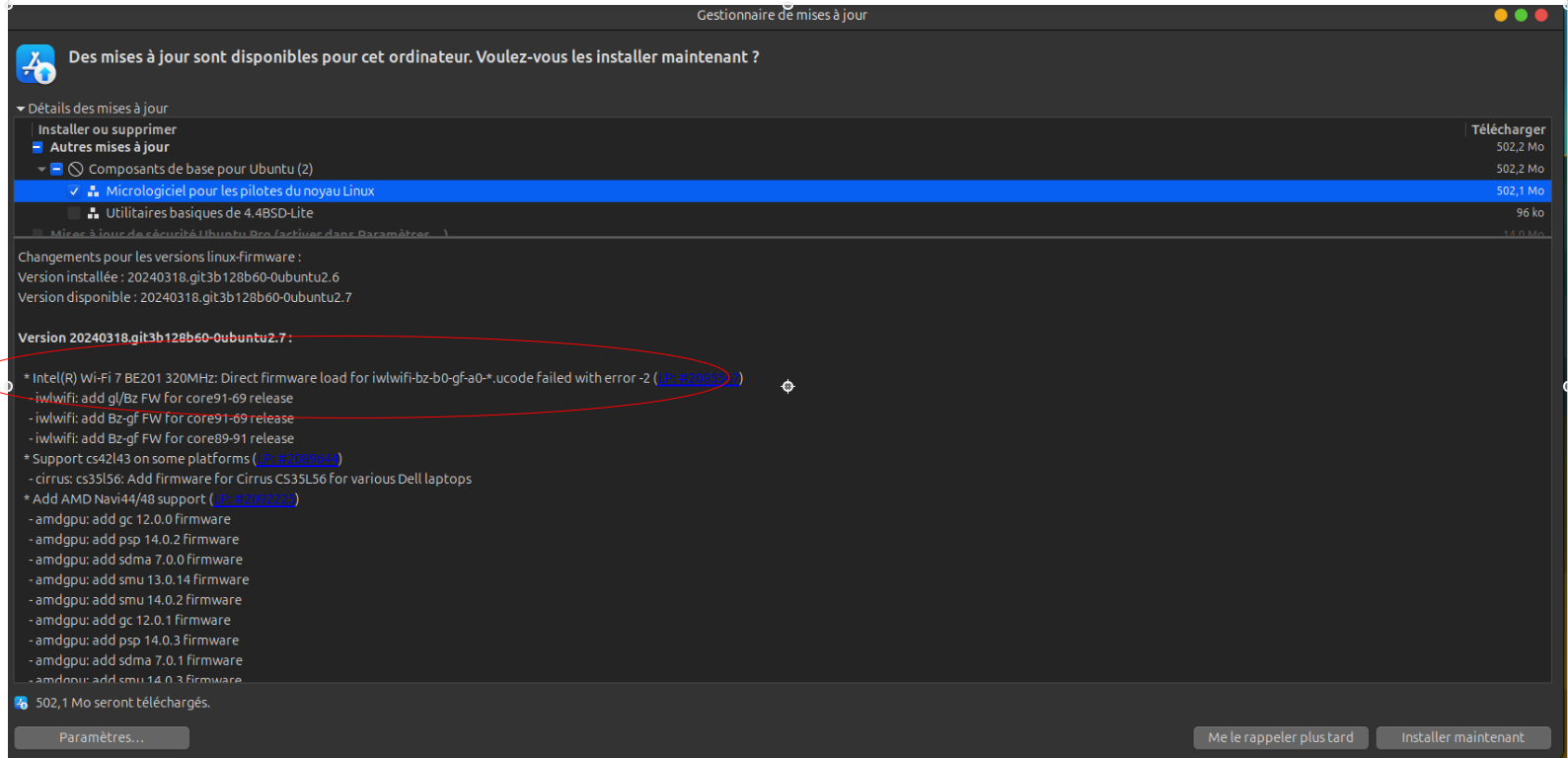Viewport: 1568px width, 758px height.
Task: Uncheck 'Micrologiciel pour les pilotes du noyau Linux'
Action: (74, 191)
